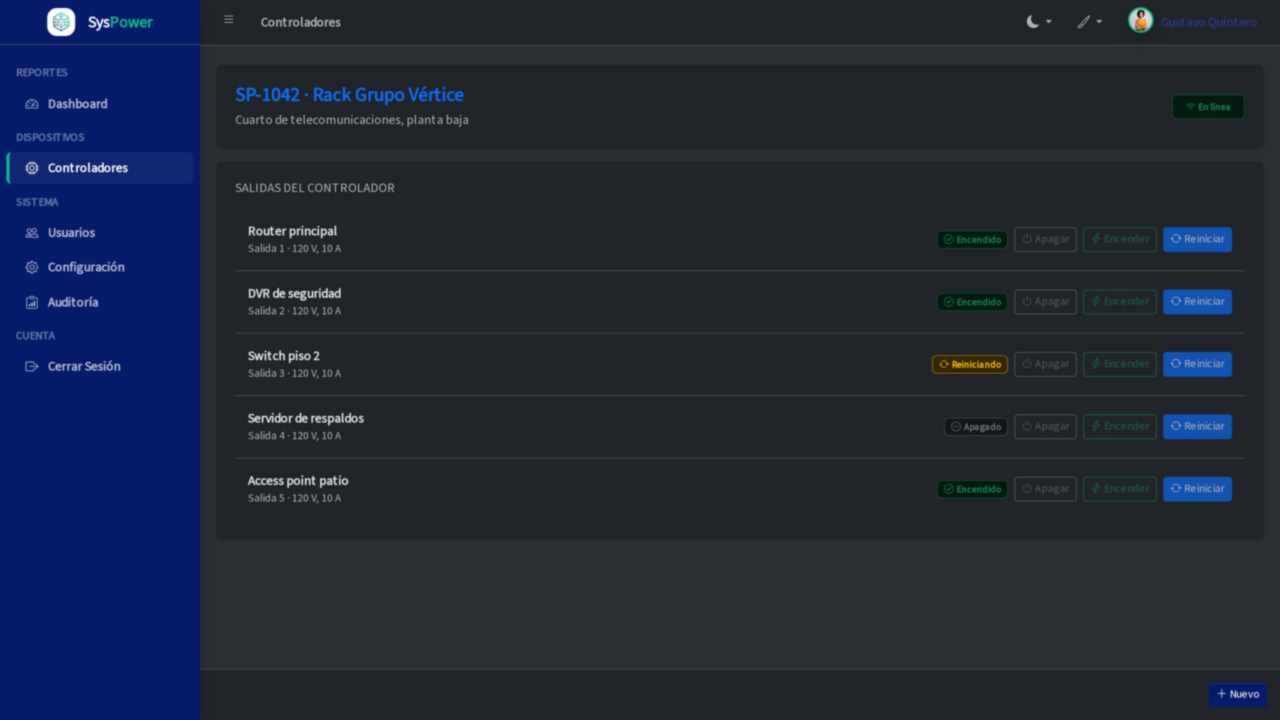Turn off the Router principal outlet
Viewport: 1280px width, 720px height.
coord(1045,240)
